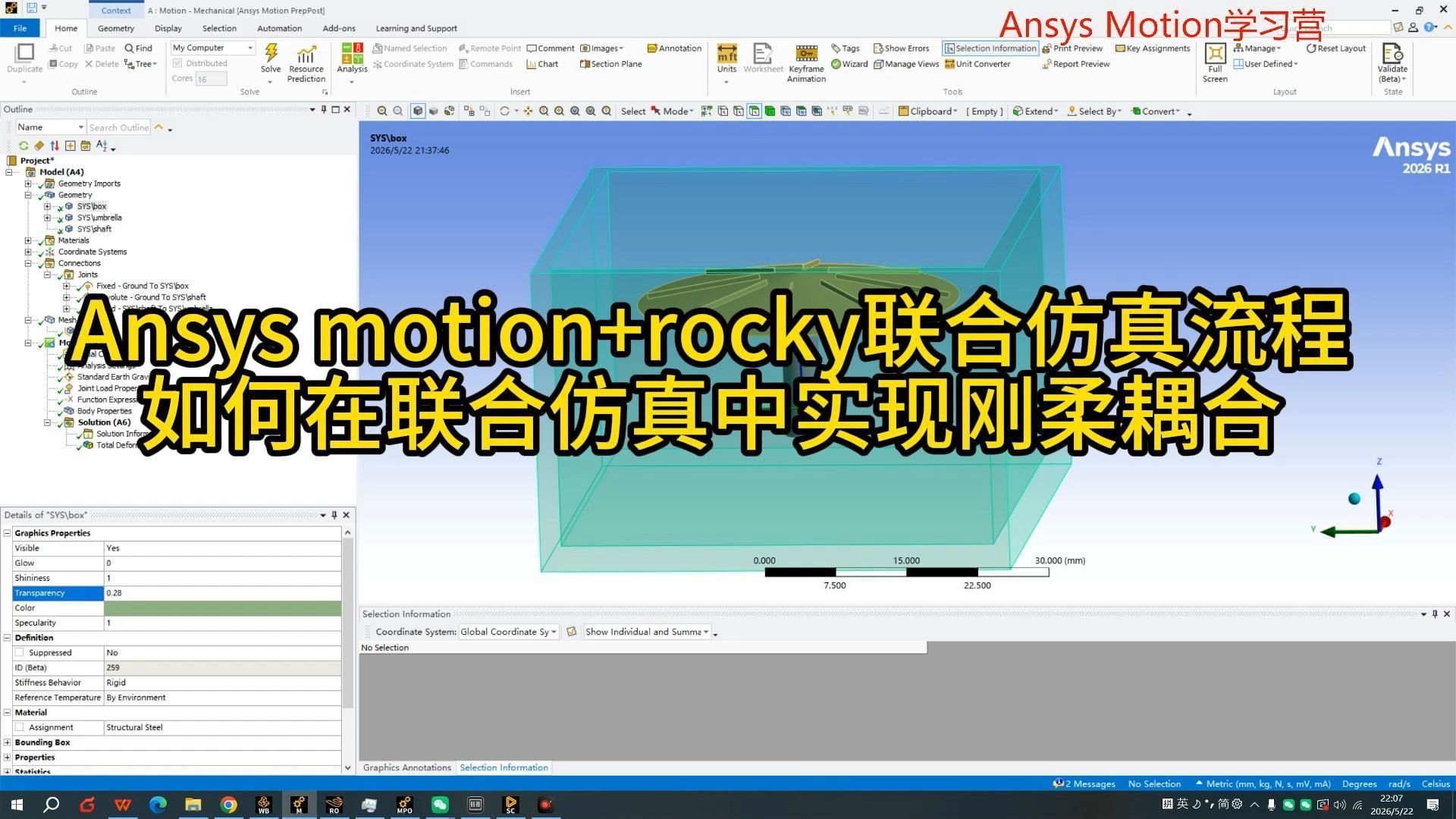1456x819 pixels.
Task: Toggle the Suppressed checkbox in Details
Action: point(20,653)
